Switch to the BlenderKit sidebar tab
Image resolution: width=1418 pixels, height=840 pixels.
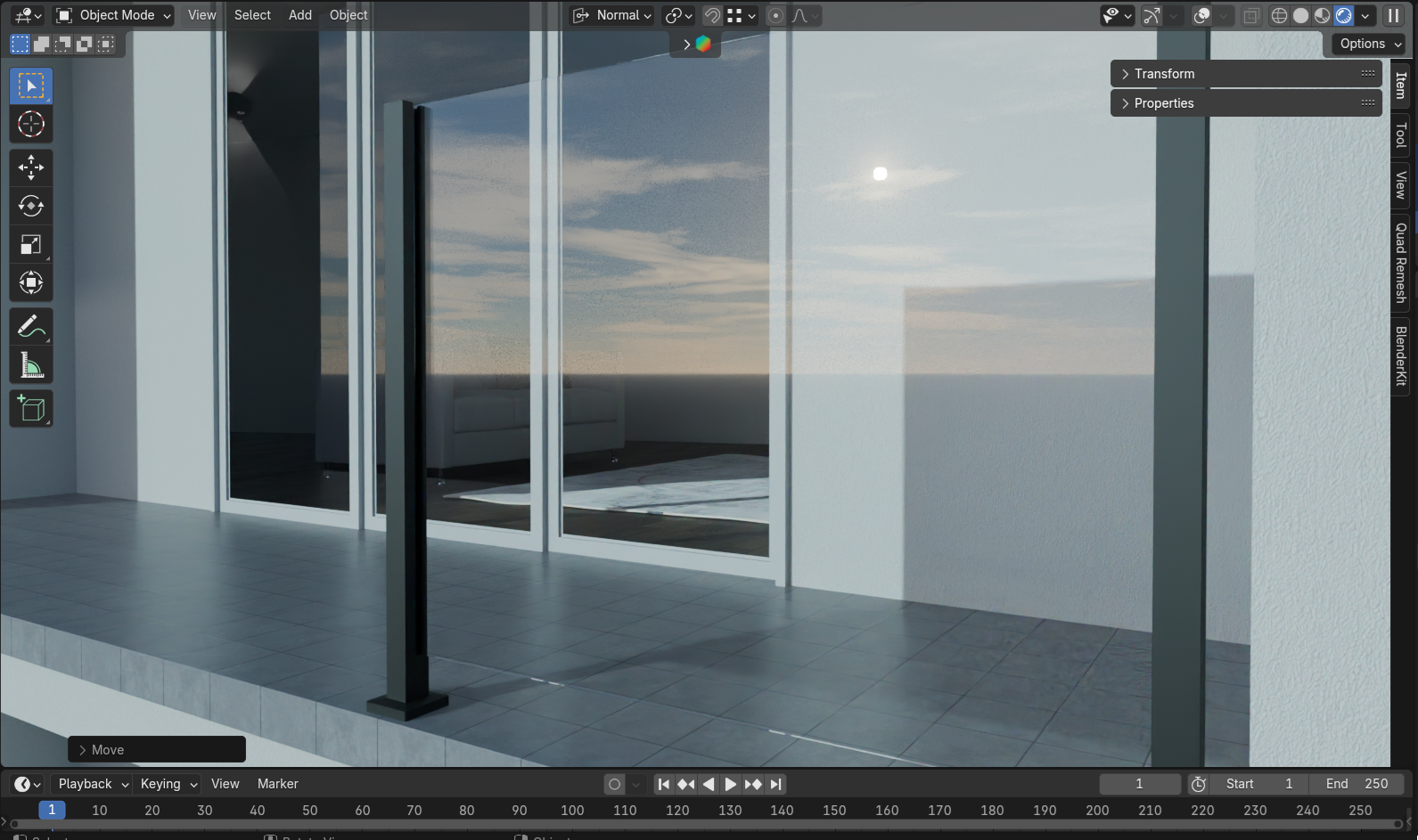coord(1401,356)
